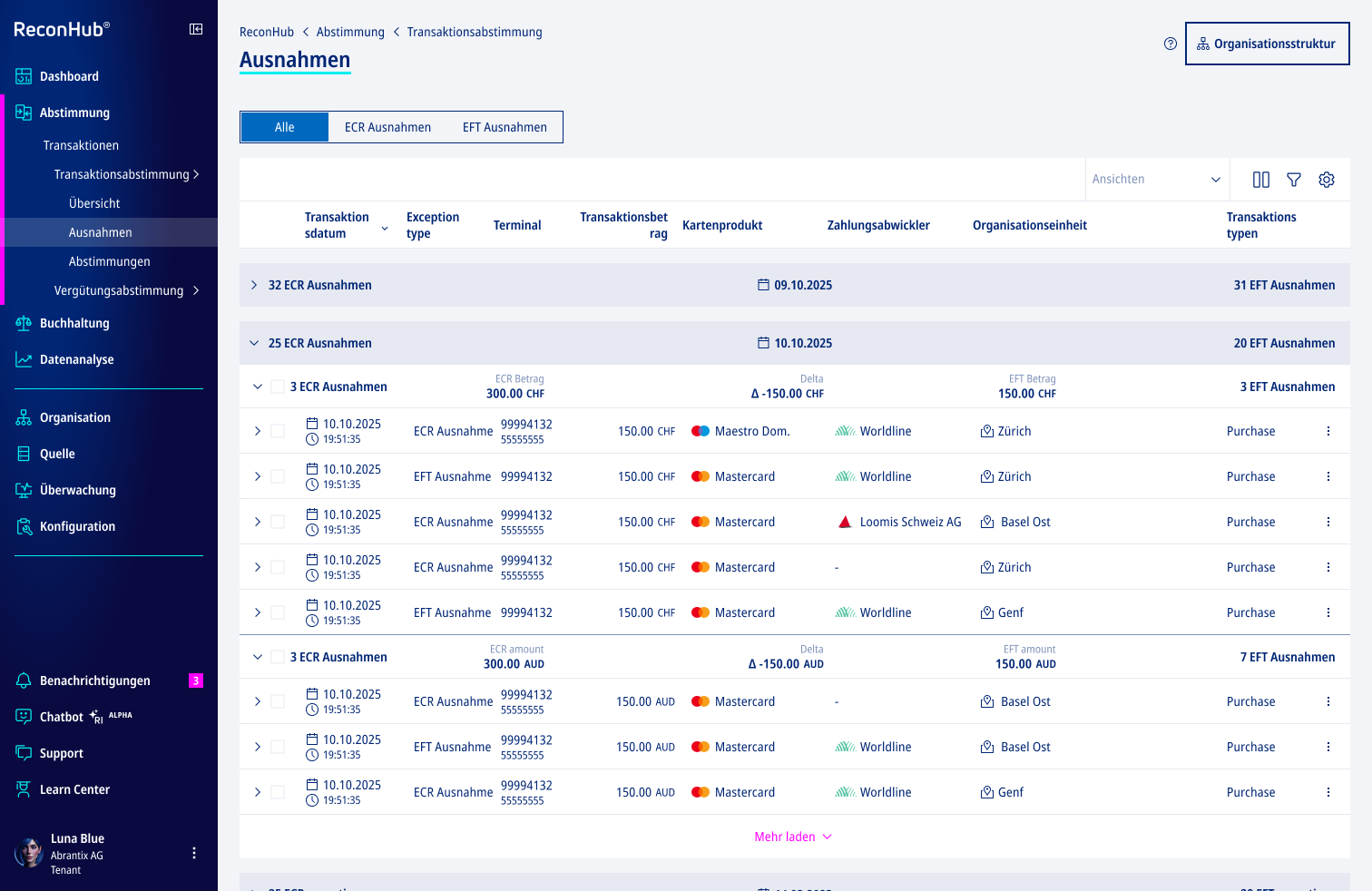
Task: Click the Organisationsstruktur button
Action: coord(1267,44)
